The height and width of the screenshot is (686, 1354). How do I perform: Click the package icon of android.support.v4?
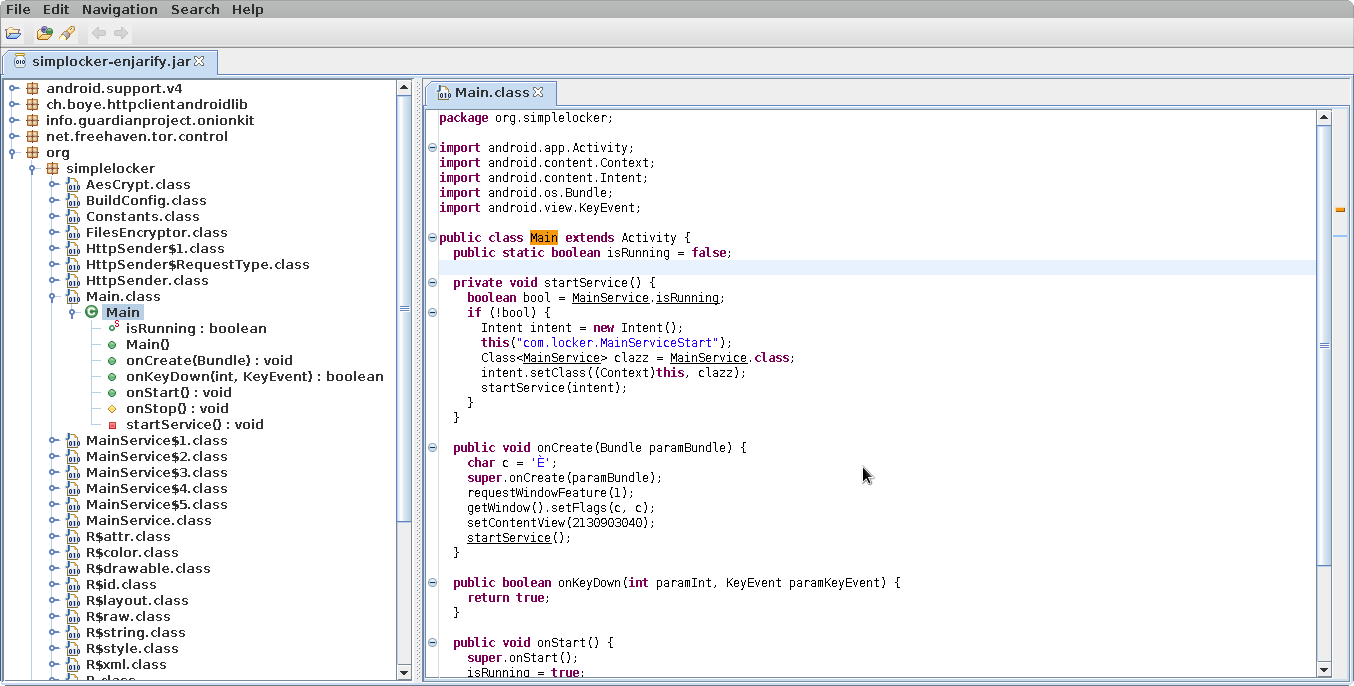(x=32, y=88)
